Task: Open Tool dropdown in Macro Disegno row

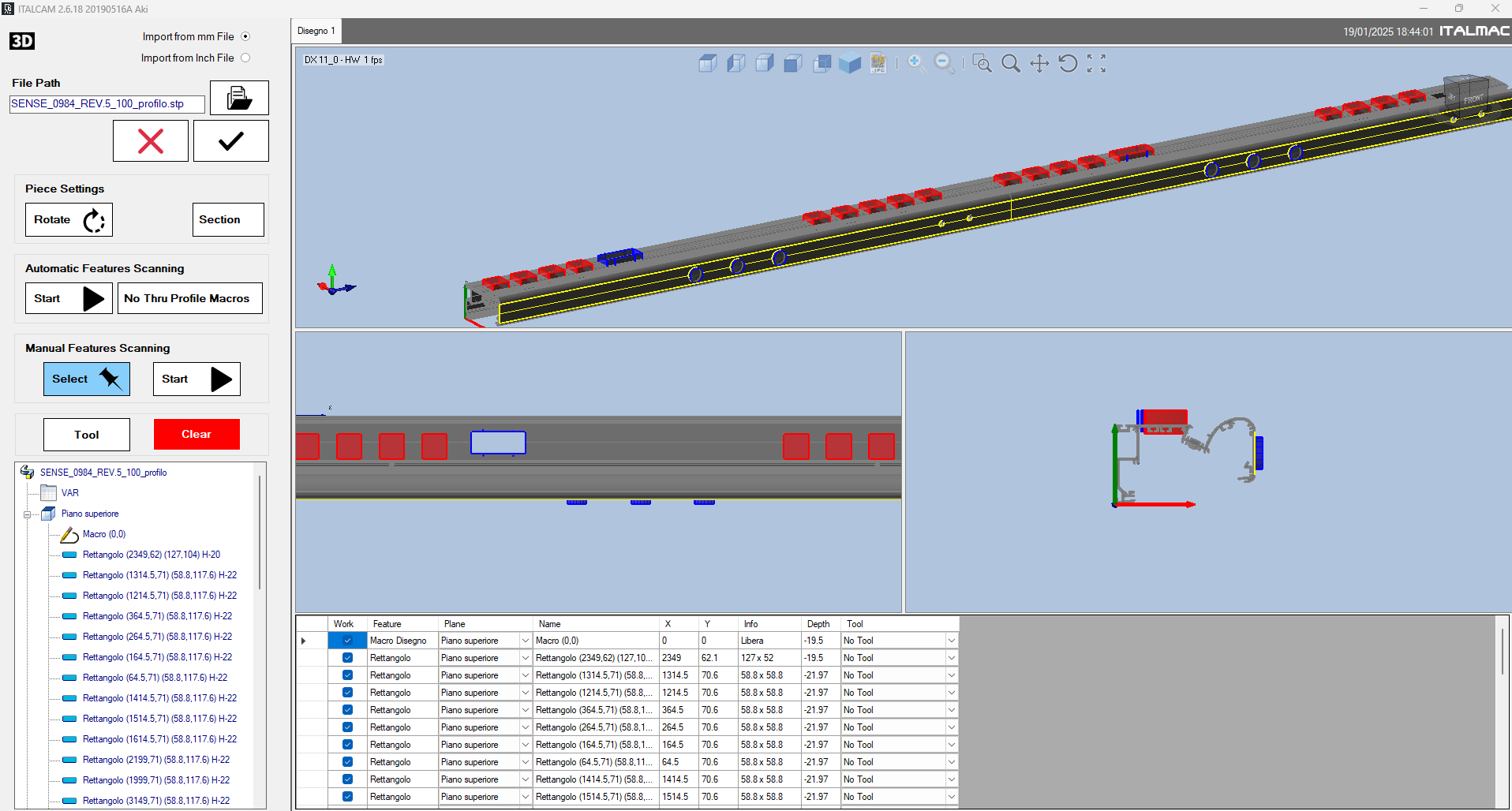Action: click(x=951, y=641)
